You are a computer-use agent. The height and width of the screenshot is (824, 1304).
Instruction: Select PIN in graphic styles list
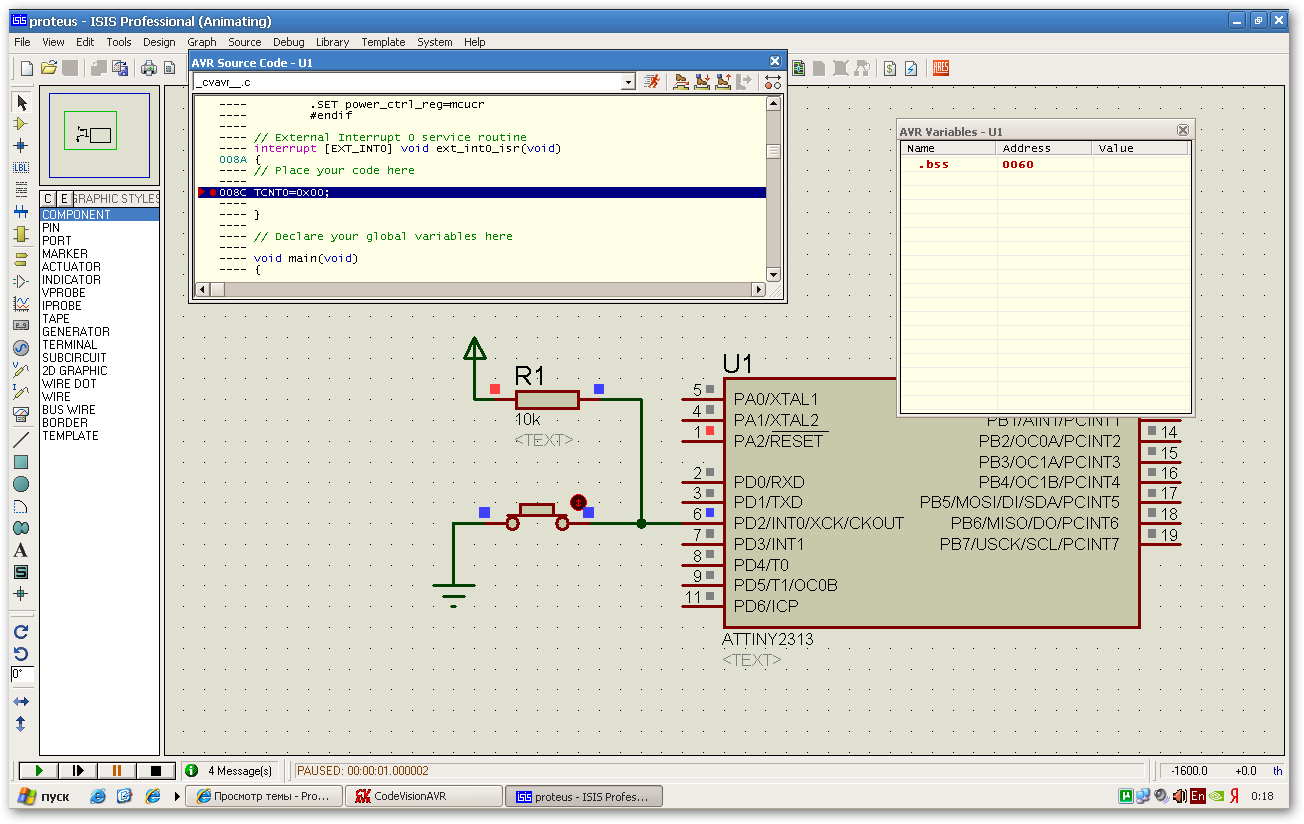pos(51,228)
